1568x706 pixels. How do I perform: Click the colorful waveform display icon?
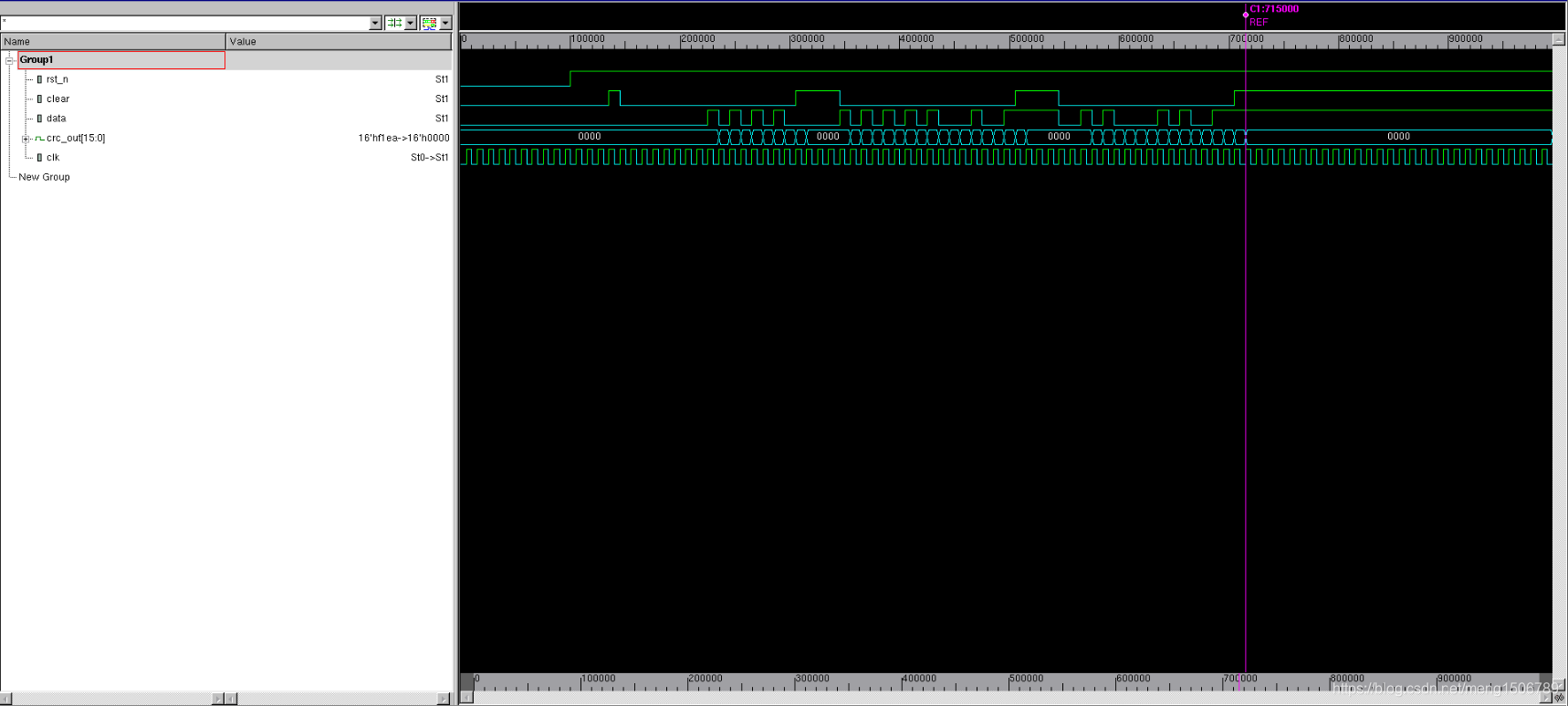pos(429,23)
